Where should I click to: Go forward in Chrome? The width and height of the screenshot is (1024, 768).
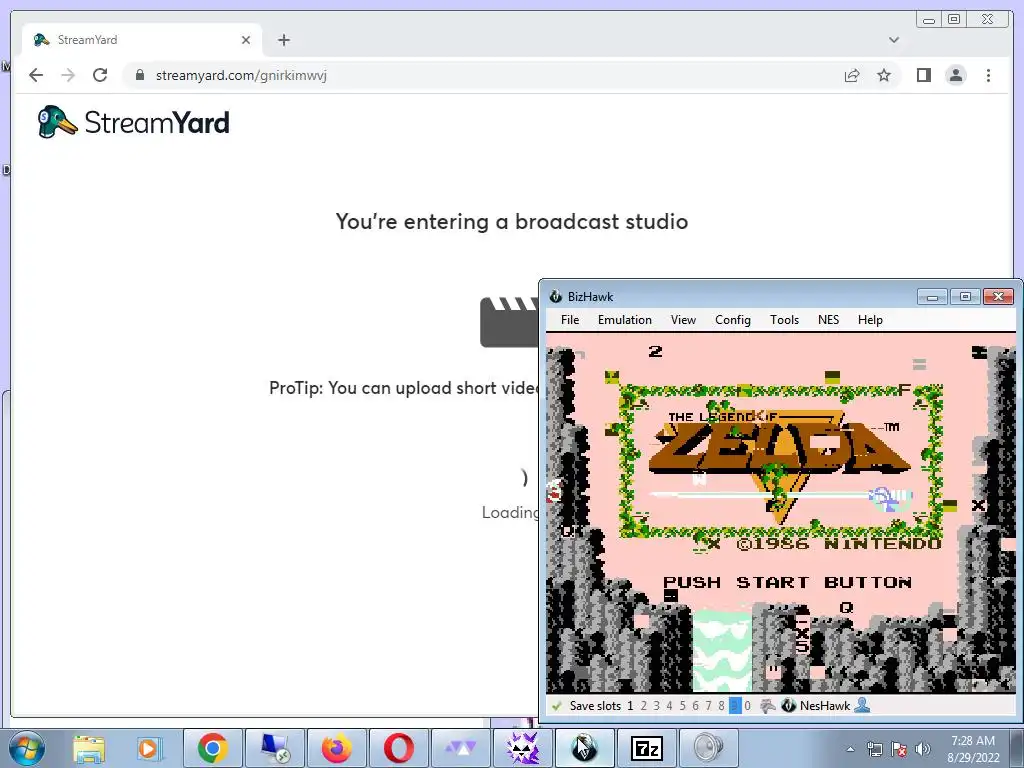(68, 75)
